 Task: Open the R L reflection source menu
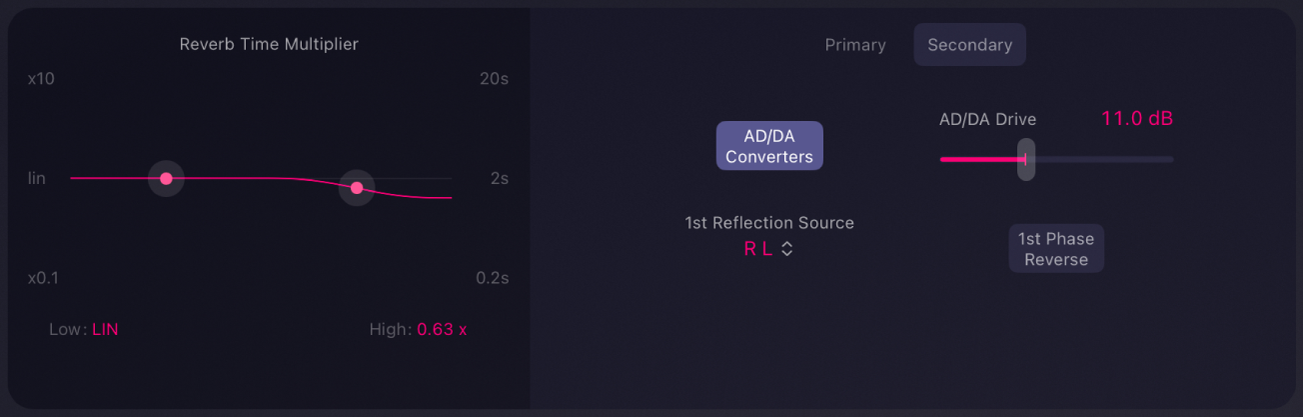tap(759, 249)
